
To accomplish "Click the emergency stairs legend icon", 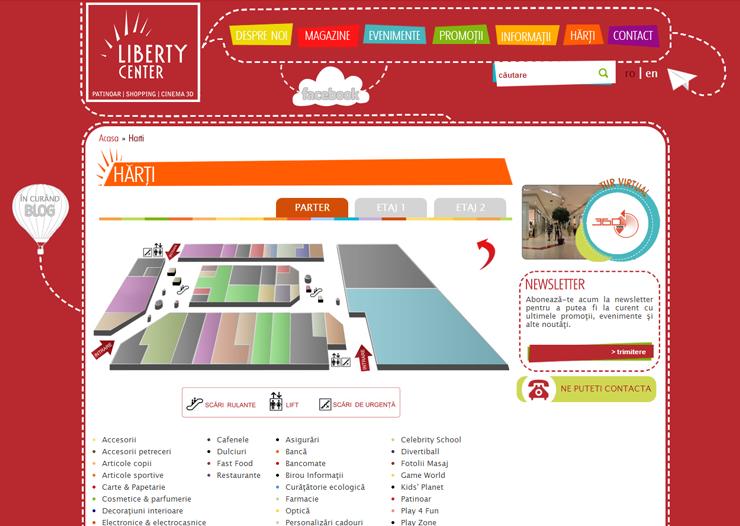I will tap(325, 404).
